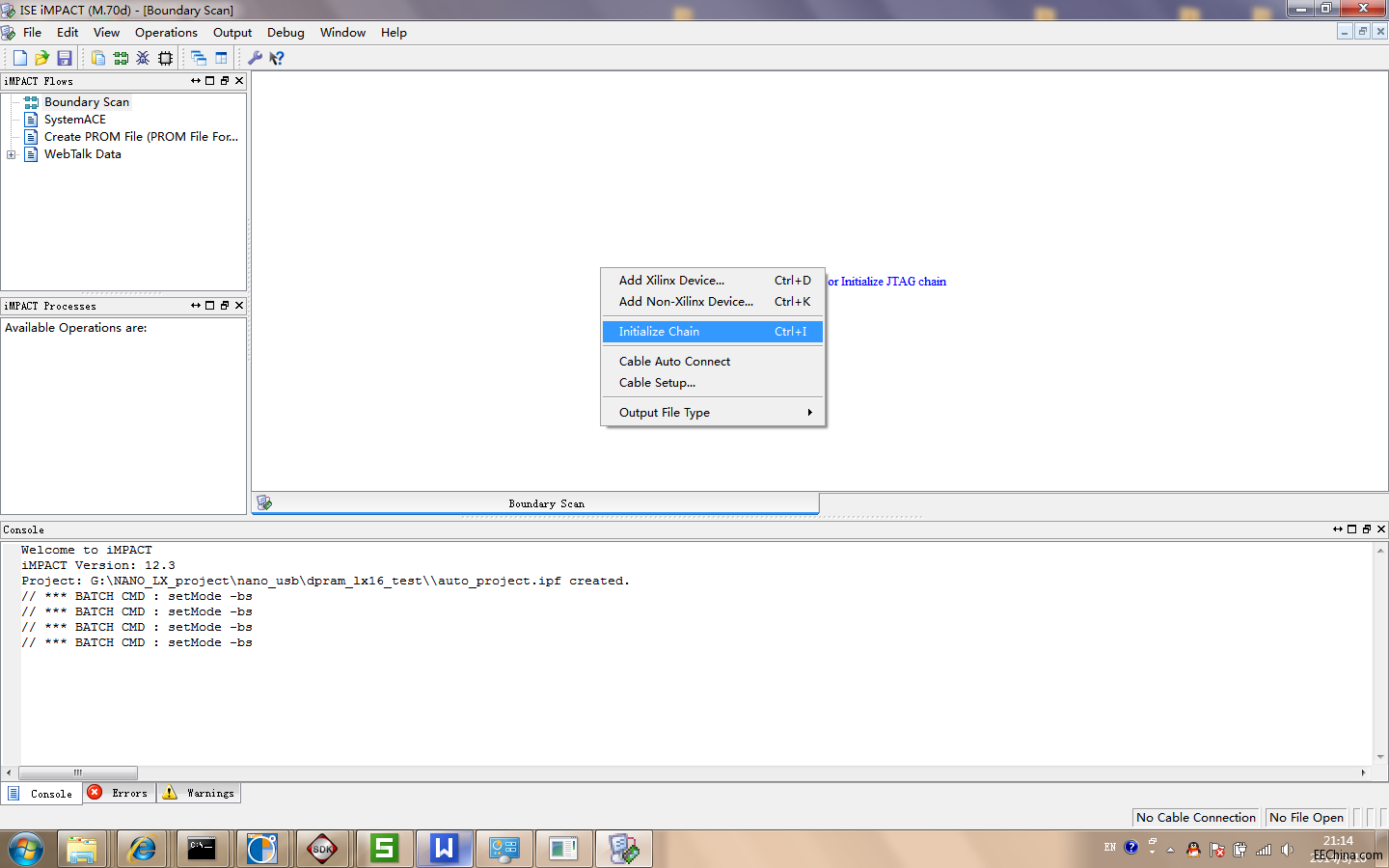The height and width of the screenshot is (868, 1389).
Task: Open the Window menu
Action: 342,33
